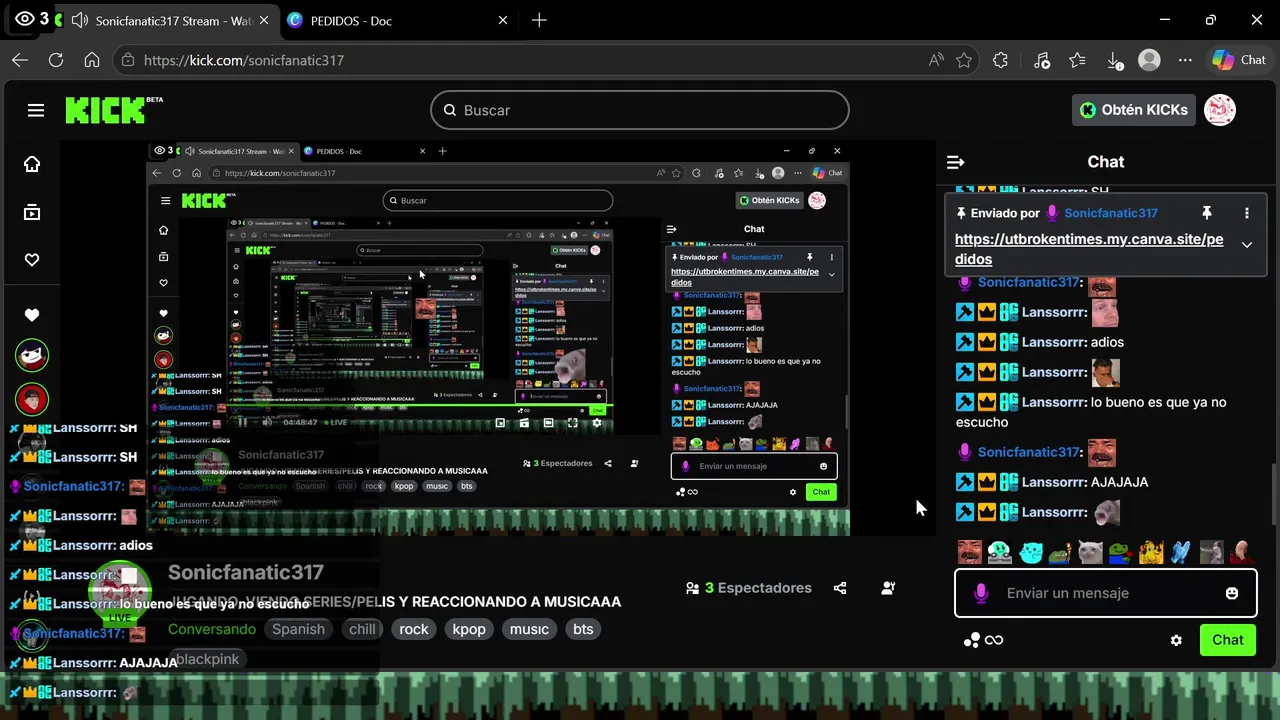Open pinned message three-dot options
1280x720 pixels.
pyautogui.click(x=1247, y=213)
